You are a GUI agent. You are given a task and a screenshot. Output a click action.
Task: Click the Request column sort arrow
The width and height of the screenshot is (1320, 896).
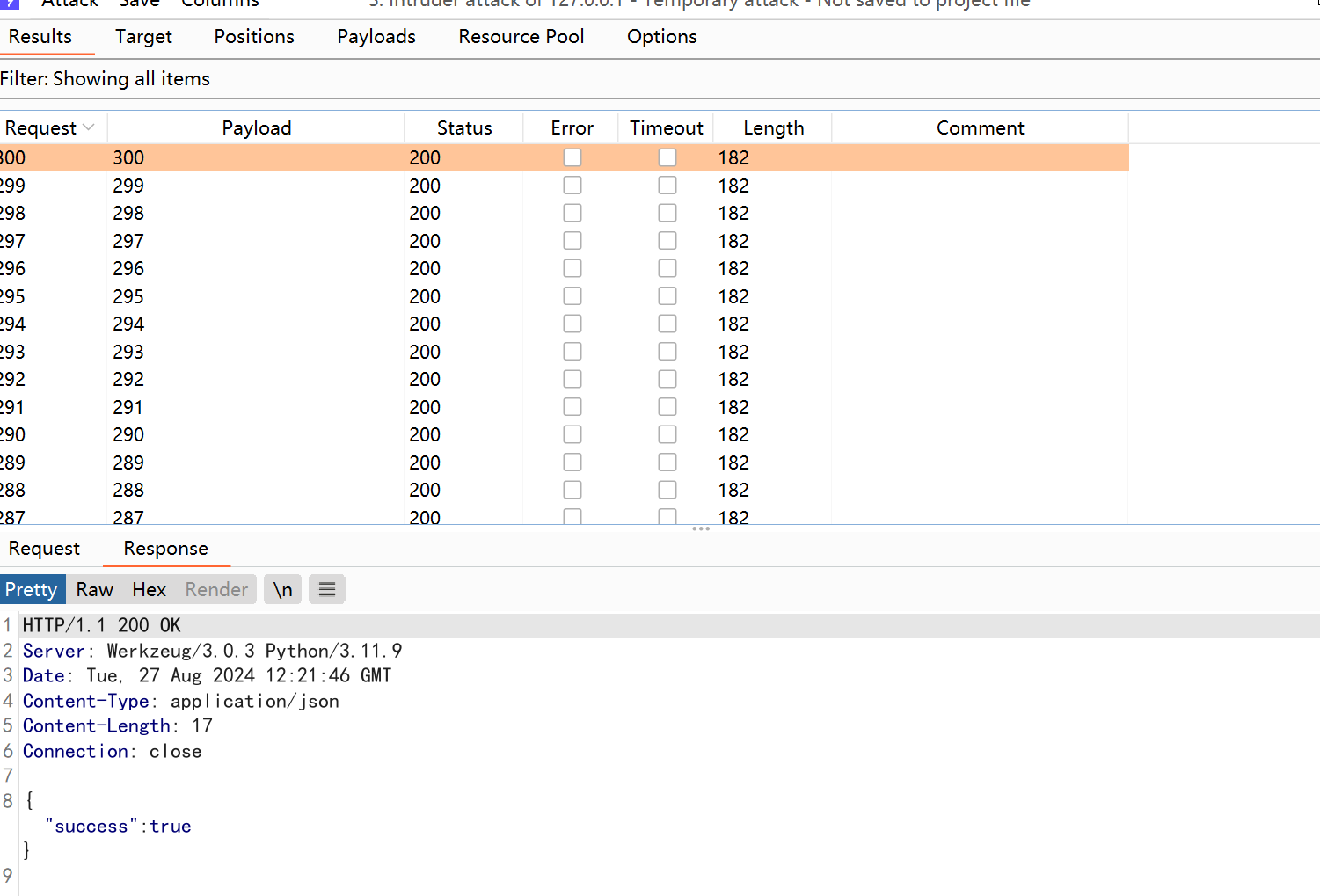(88, 127)
